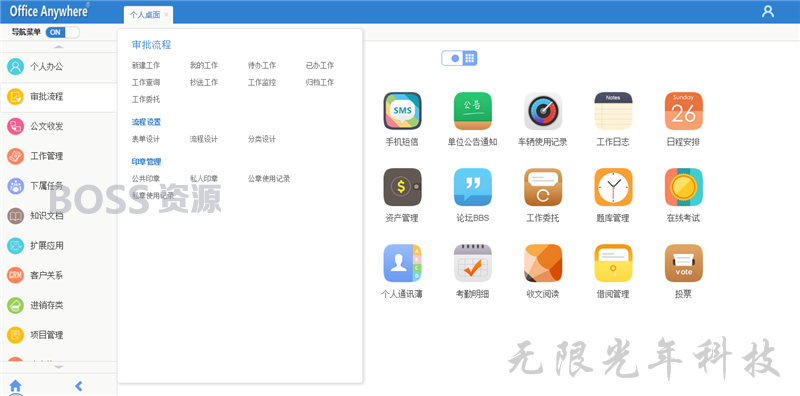
Task: Close the 个人桌面 tab
Action: pyautogui.click(x=166, y=15)
